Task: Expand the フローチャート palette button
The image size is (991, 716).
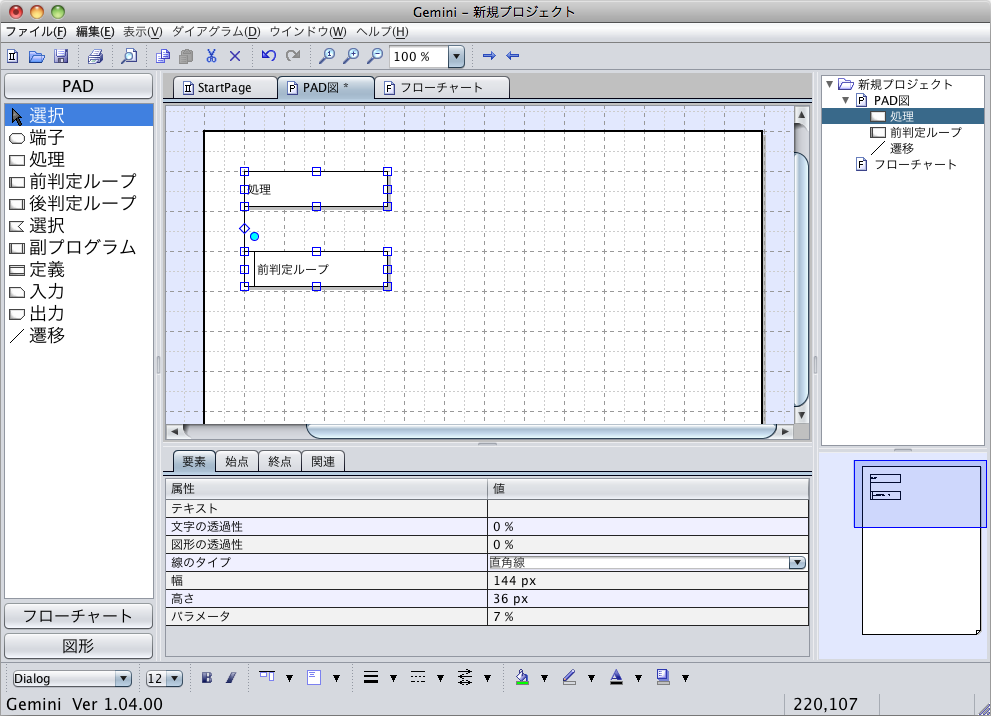Action: pos(78,616)
